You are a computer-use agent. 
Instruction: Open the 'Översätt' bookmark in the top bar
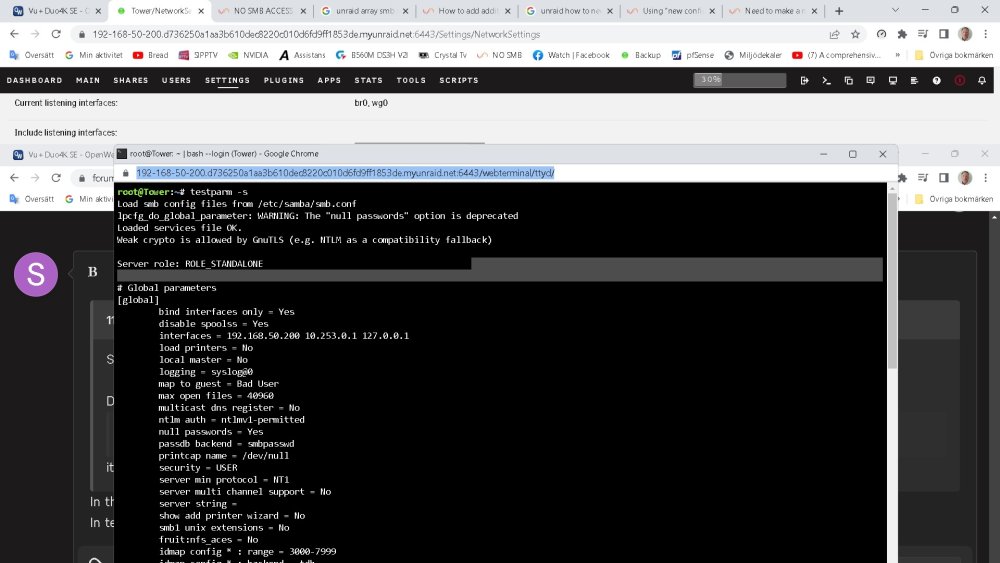(32, 55)
